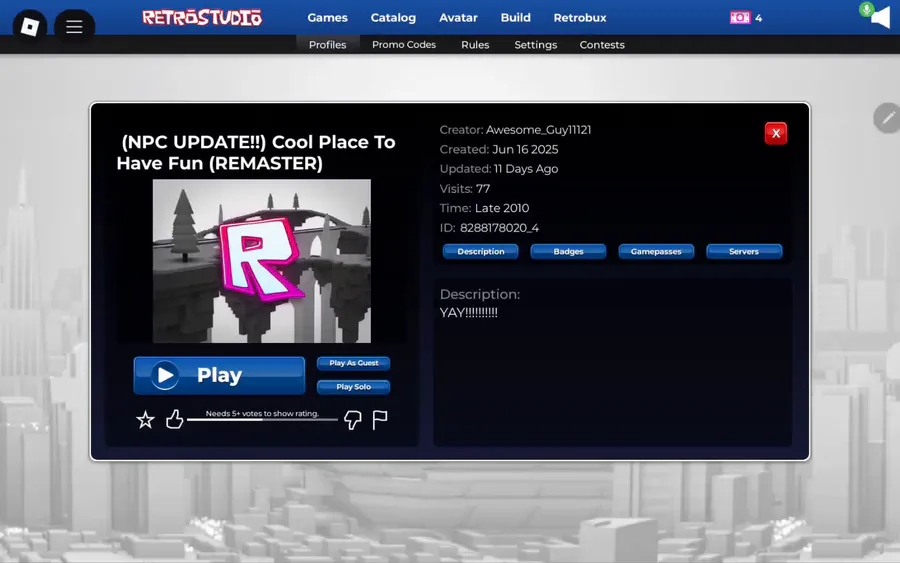
Task: Open the Roblox logo menu
Action: point(30,26)
